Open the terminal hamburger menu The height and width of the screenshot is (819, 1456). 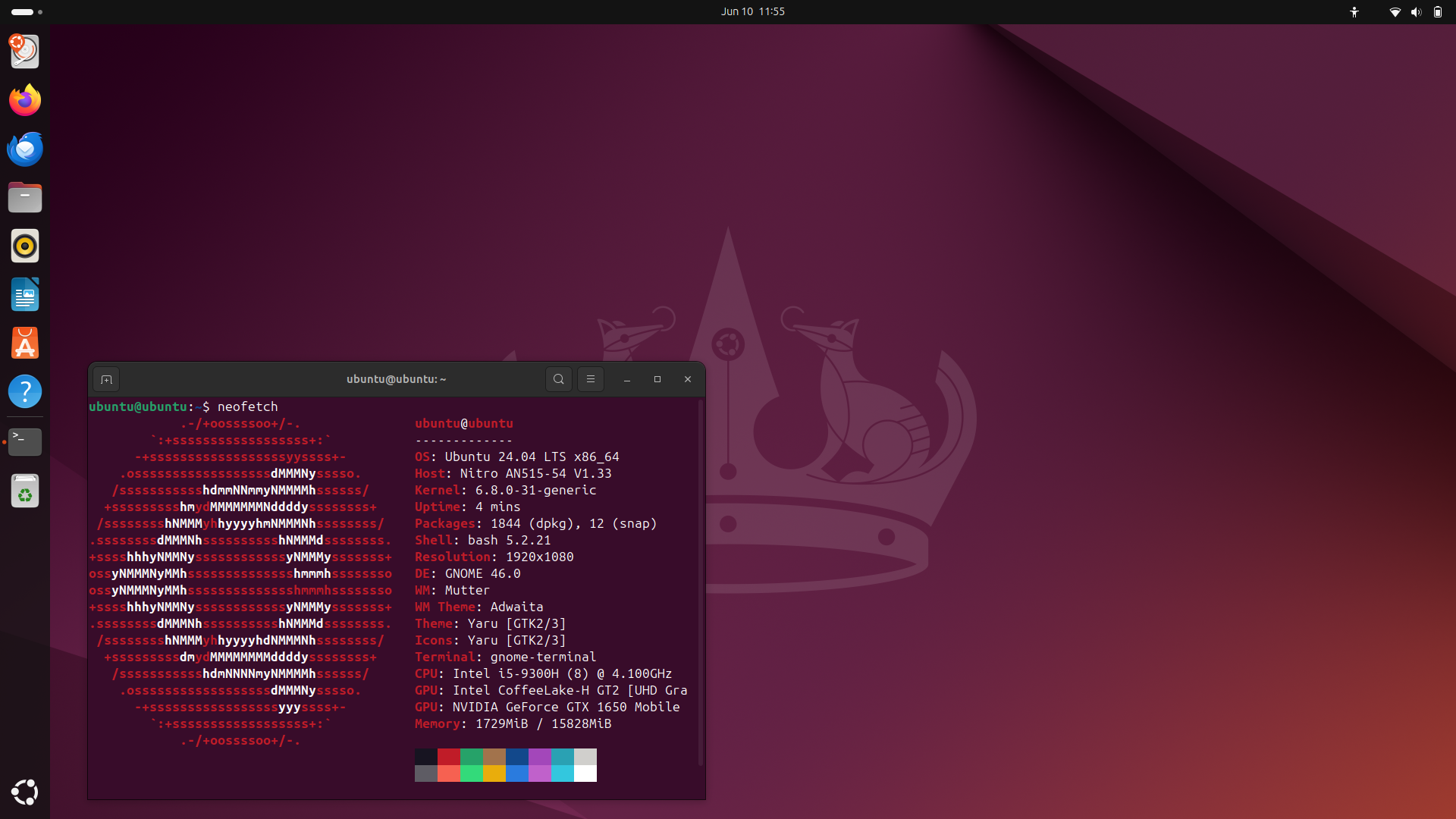(x=591, y=379)
